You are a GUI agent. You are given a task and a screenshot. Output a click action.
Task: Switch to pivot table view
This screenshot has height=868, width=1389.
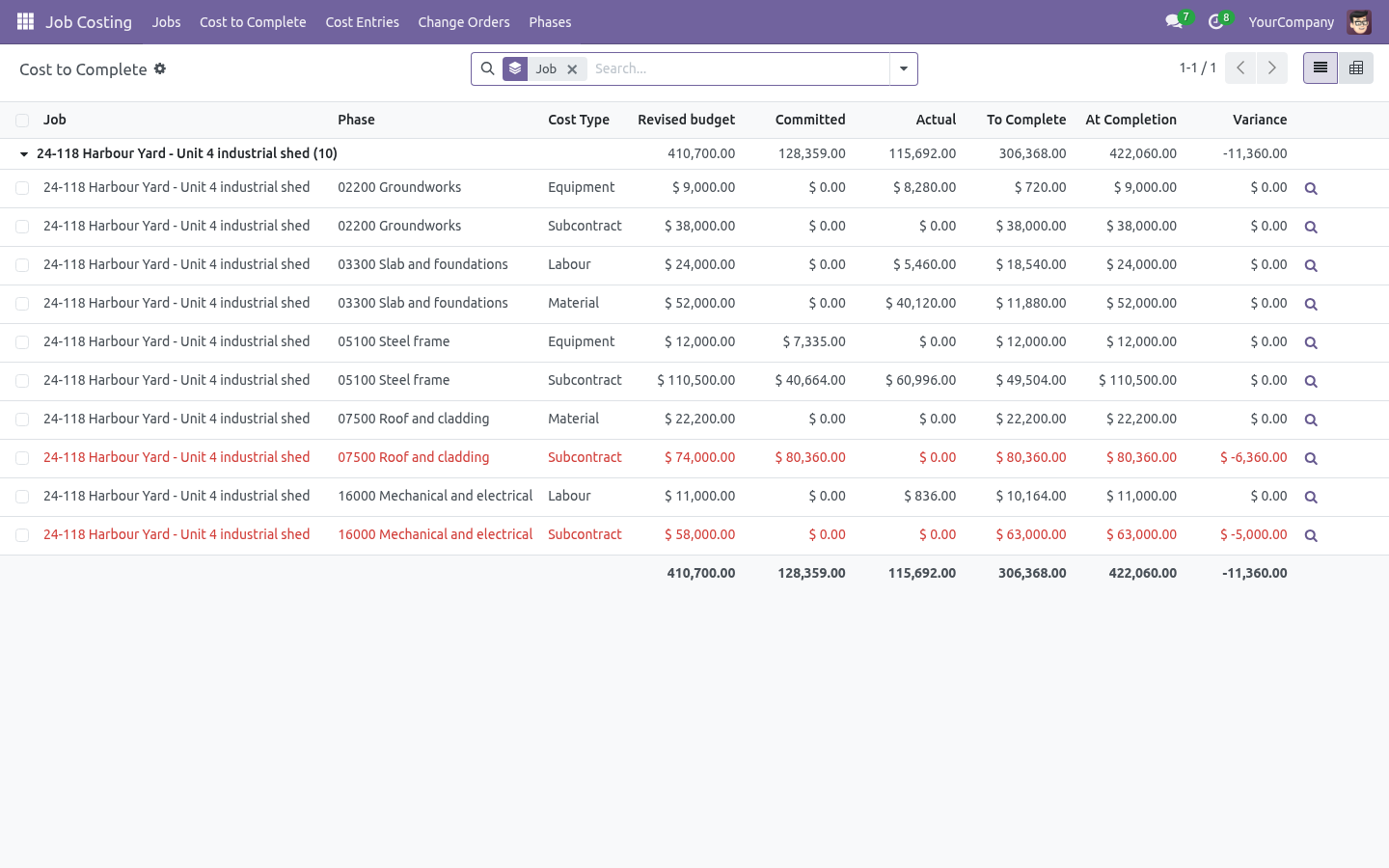pos(1355,68)
